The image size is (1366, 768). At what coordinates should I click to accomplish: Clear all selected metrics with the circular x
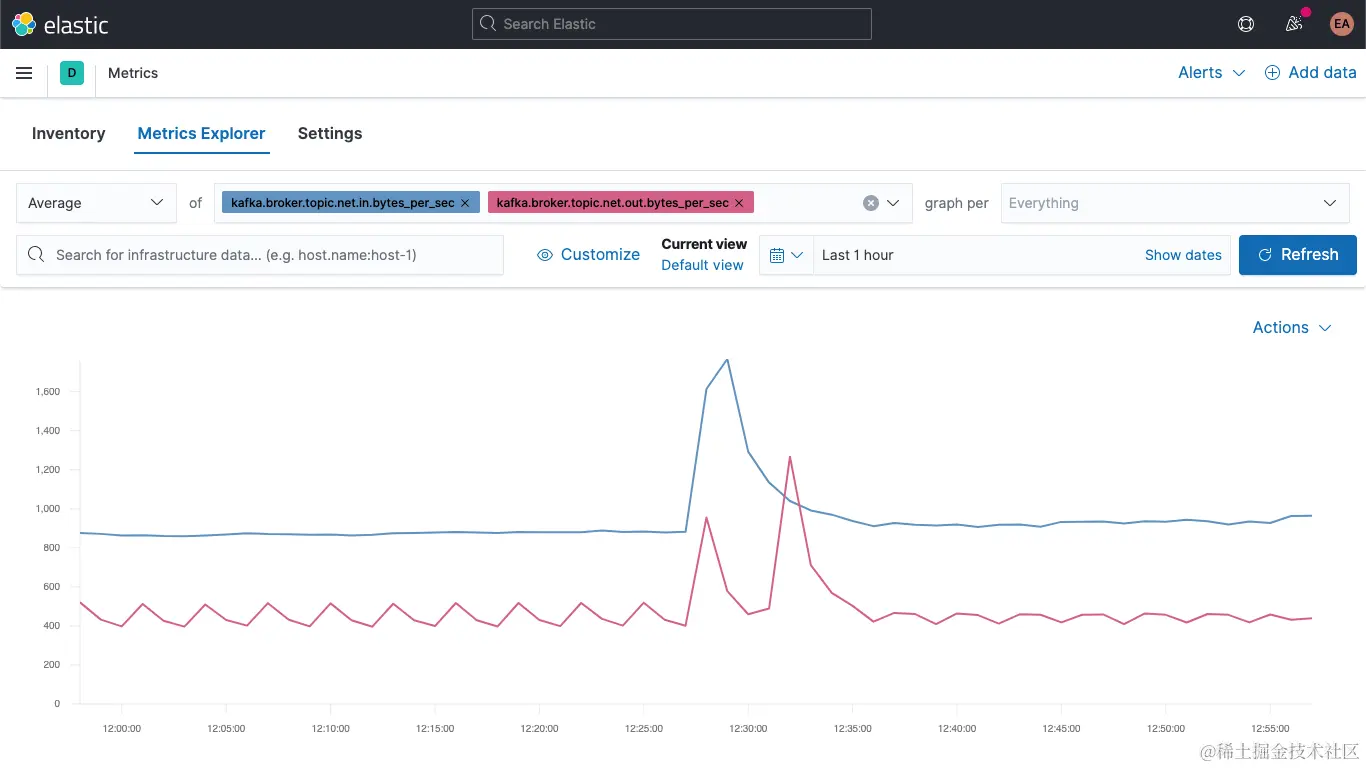[x=871, y=202]
